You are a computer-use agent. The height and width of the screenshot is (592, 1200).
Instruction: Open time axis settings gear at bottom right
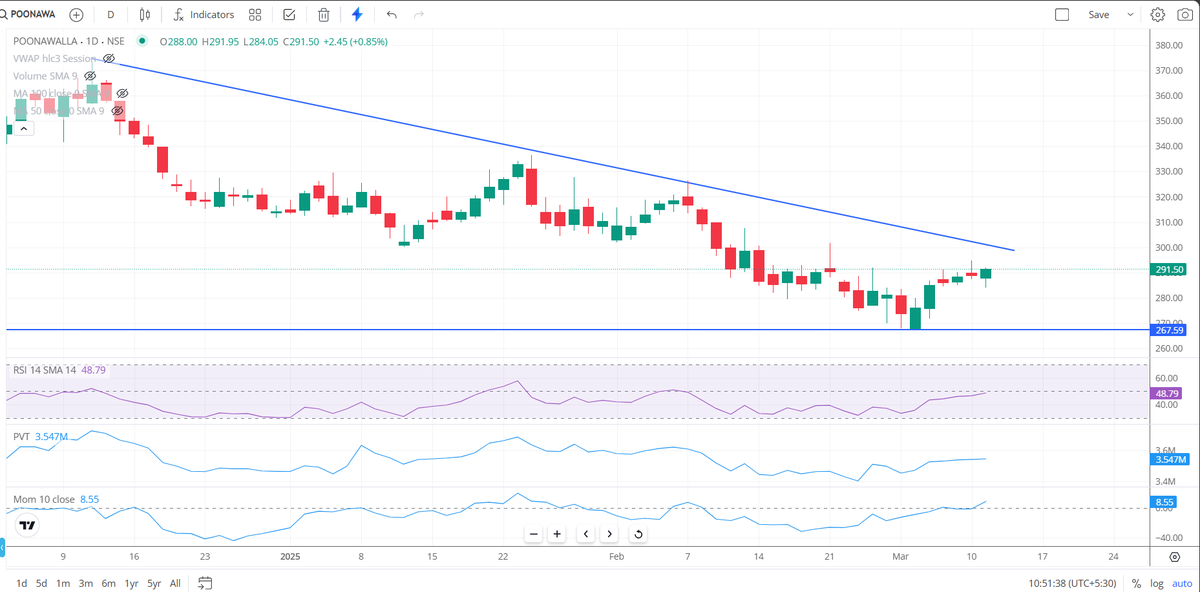(x=1174, y=555)
